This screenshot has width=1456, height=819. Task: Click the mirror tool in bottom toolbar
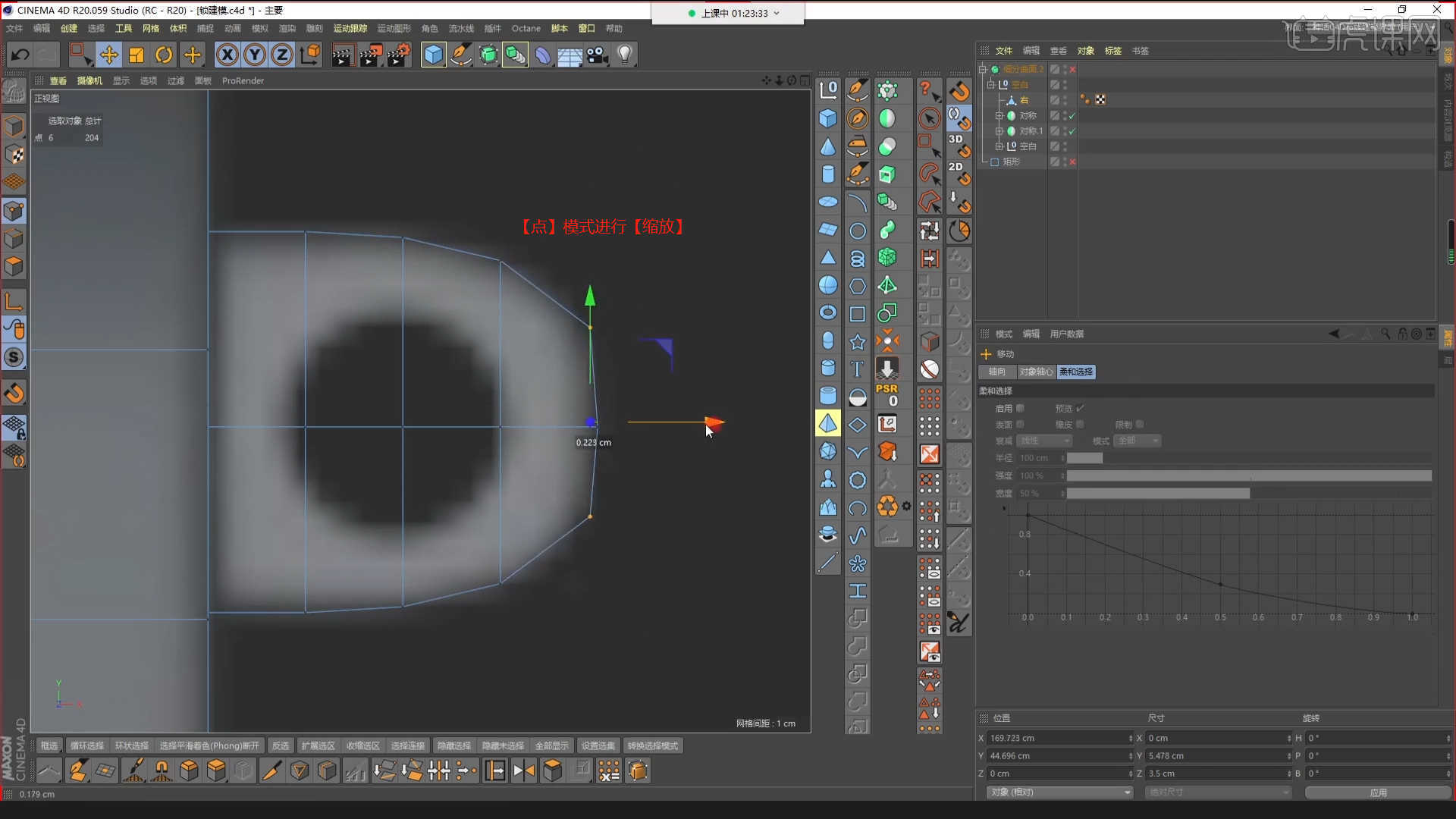[523, 770]
